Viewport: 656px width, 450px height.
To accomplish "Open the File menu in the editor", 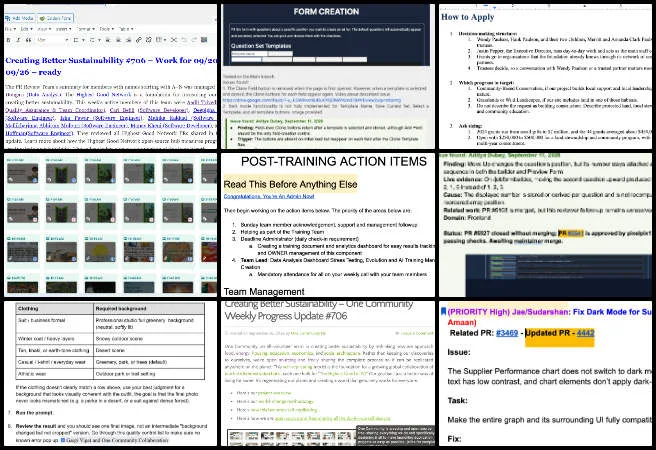I will pyautogui.click(x=10, y=29).
